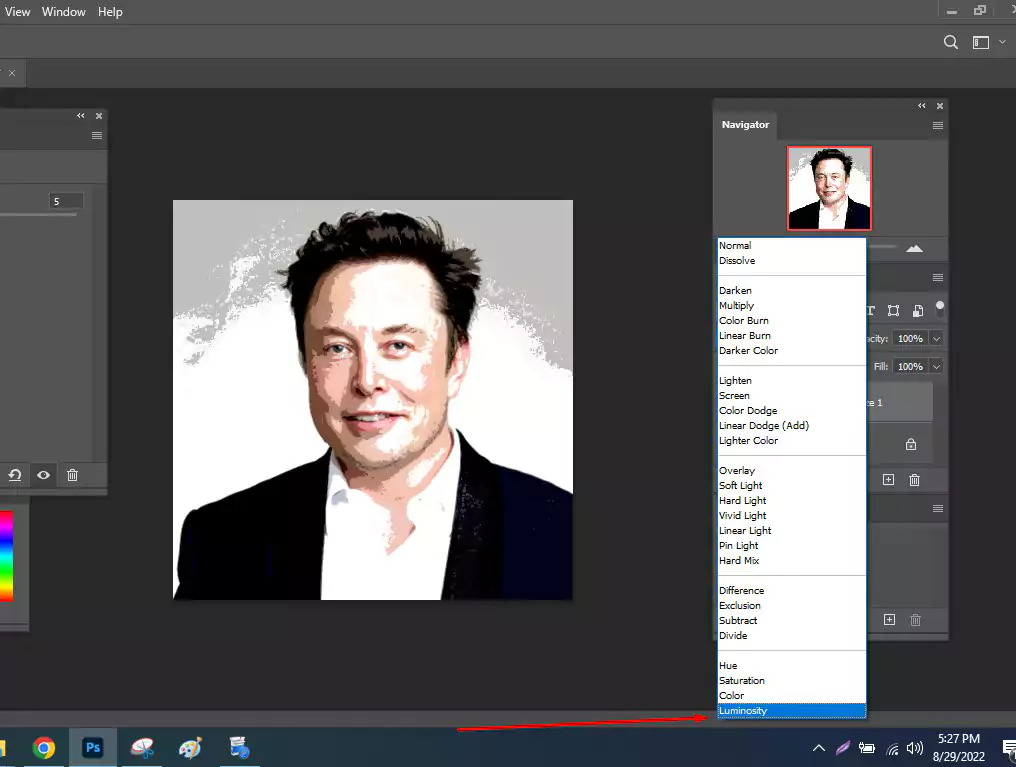Select Luminosity blend mode

791,711
